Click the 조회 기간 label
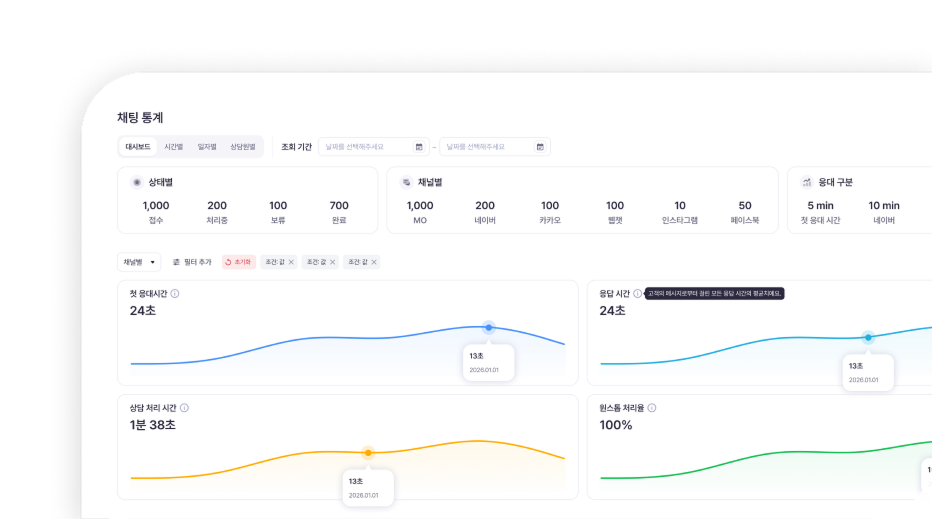The image size is (932, 519). pyautogui.click(x=297, y=147)
